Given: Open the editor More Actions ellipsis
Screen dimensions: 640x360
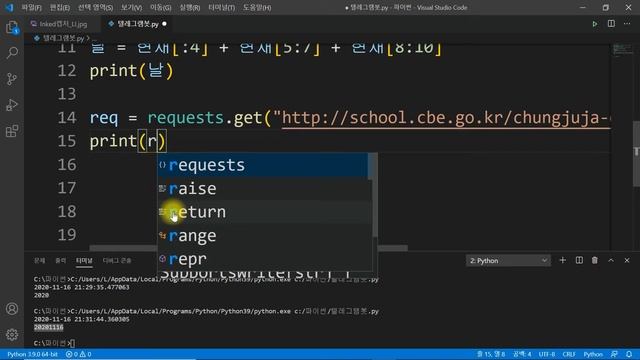Looking at the screenshot, I should pyautogui.click(x=627, y=24).
